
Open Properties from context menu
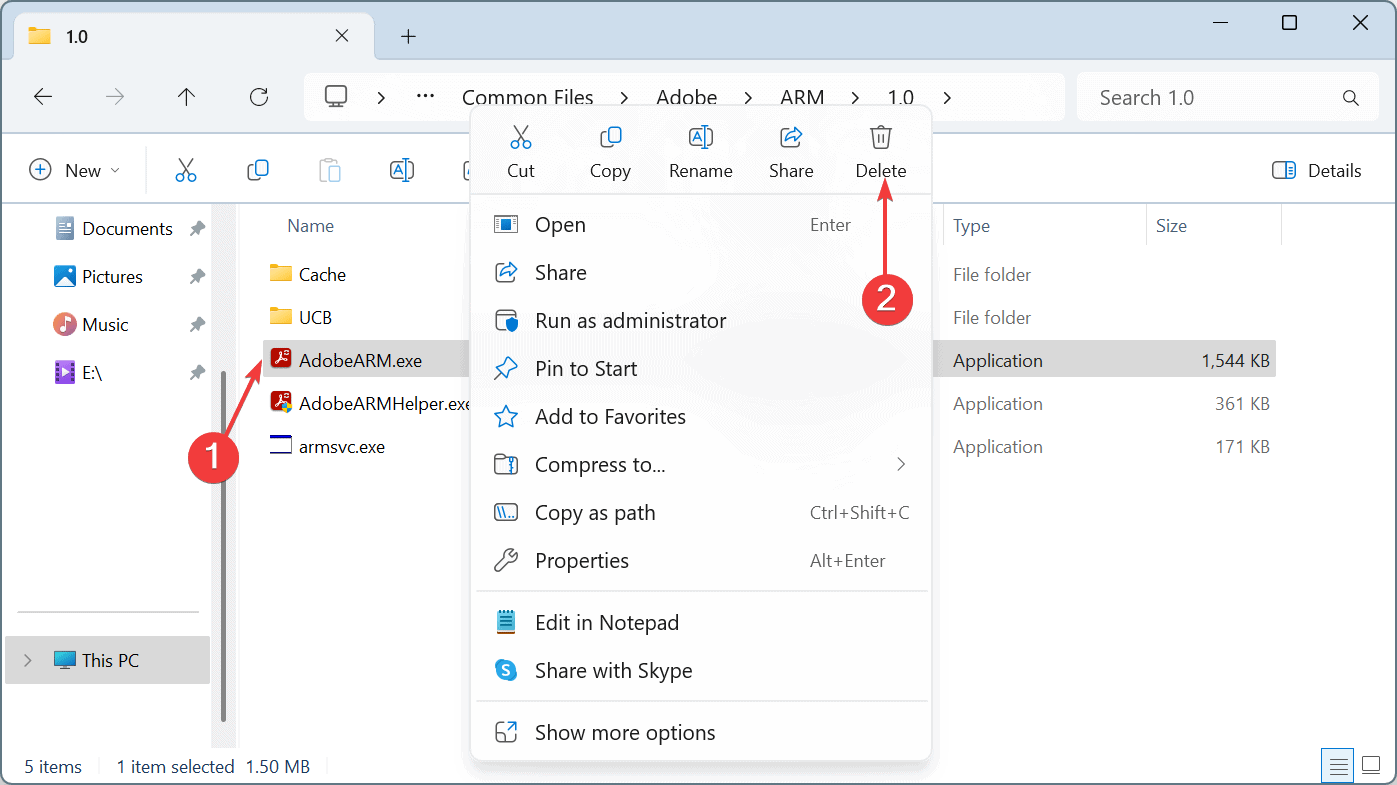click(x=701, y=561)
